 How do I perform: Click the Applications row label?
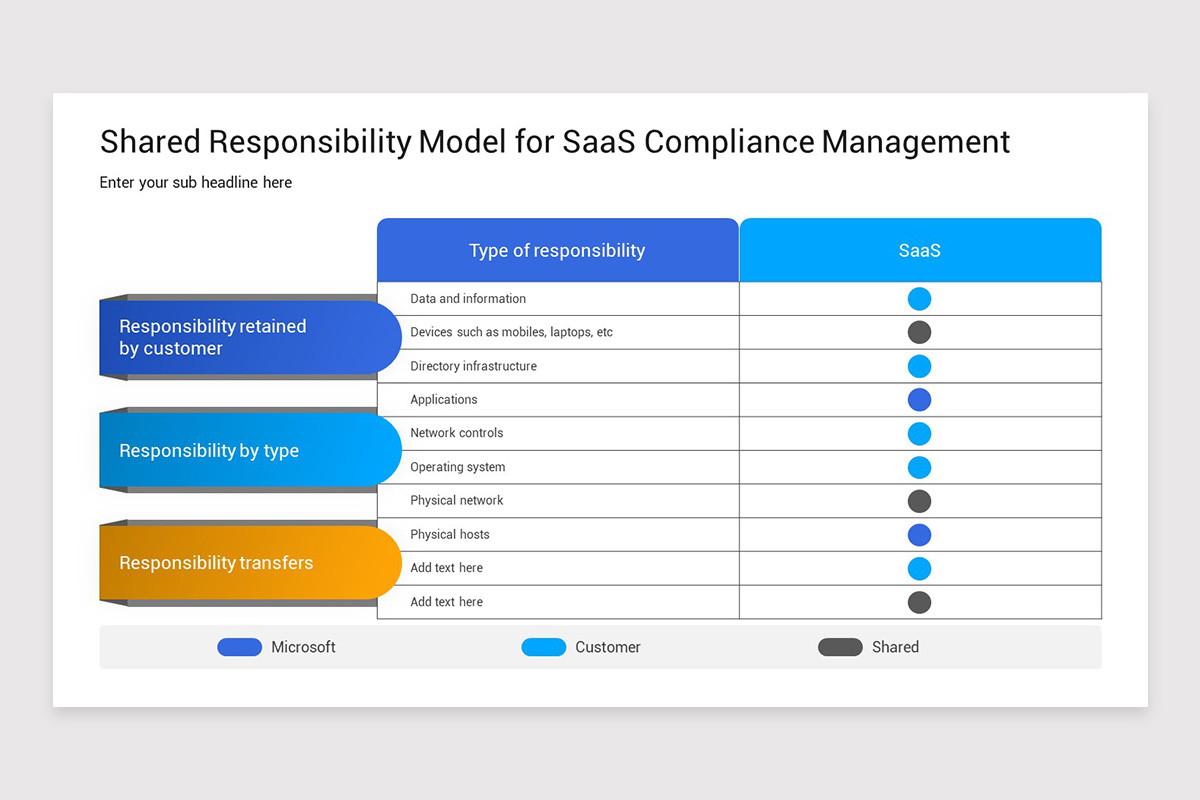443,399
